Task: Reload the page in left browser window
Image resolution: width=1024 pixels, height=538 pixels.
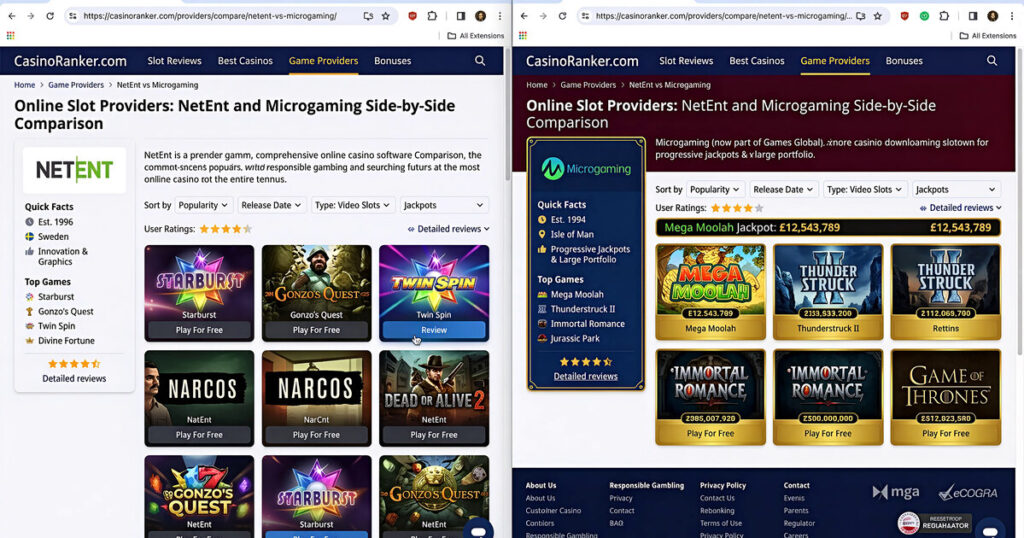Action: point(50,16)
